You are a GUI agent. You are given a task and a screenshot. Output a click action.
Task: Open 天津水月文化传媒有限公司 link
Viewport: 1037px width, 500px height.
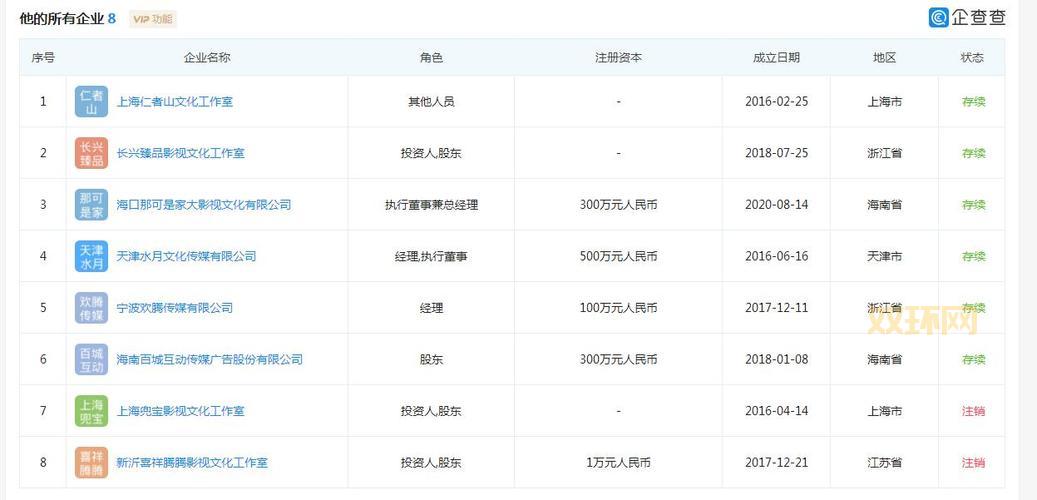coord(187,257)
